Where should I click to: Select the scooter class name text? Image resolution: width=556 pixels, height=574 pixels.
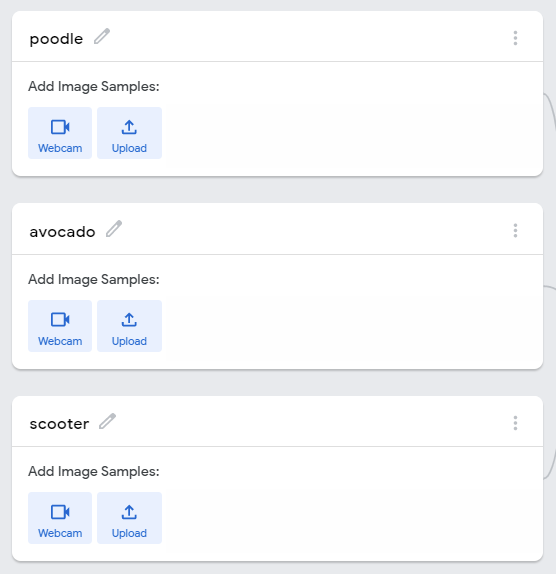(x=59, y=424)
